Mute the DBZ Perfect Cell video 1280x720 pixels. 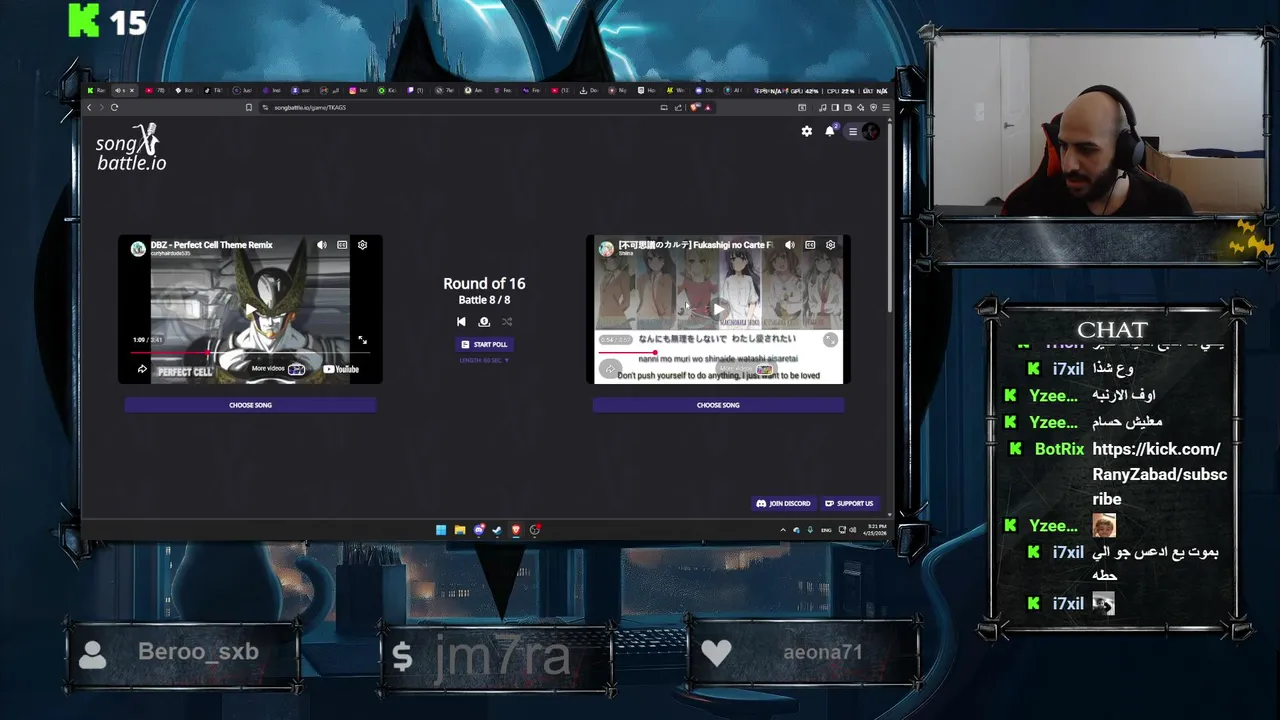[322, 245]
